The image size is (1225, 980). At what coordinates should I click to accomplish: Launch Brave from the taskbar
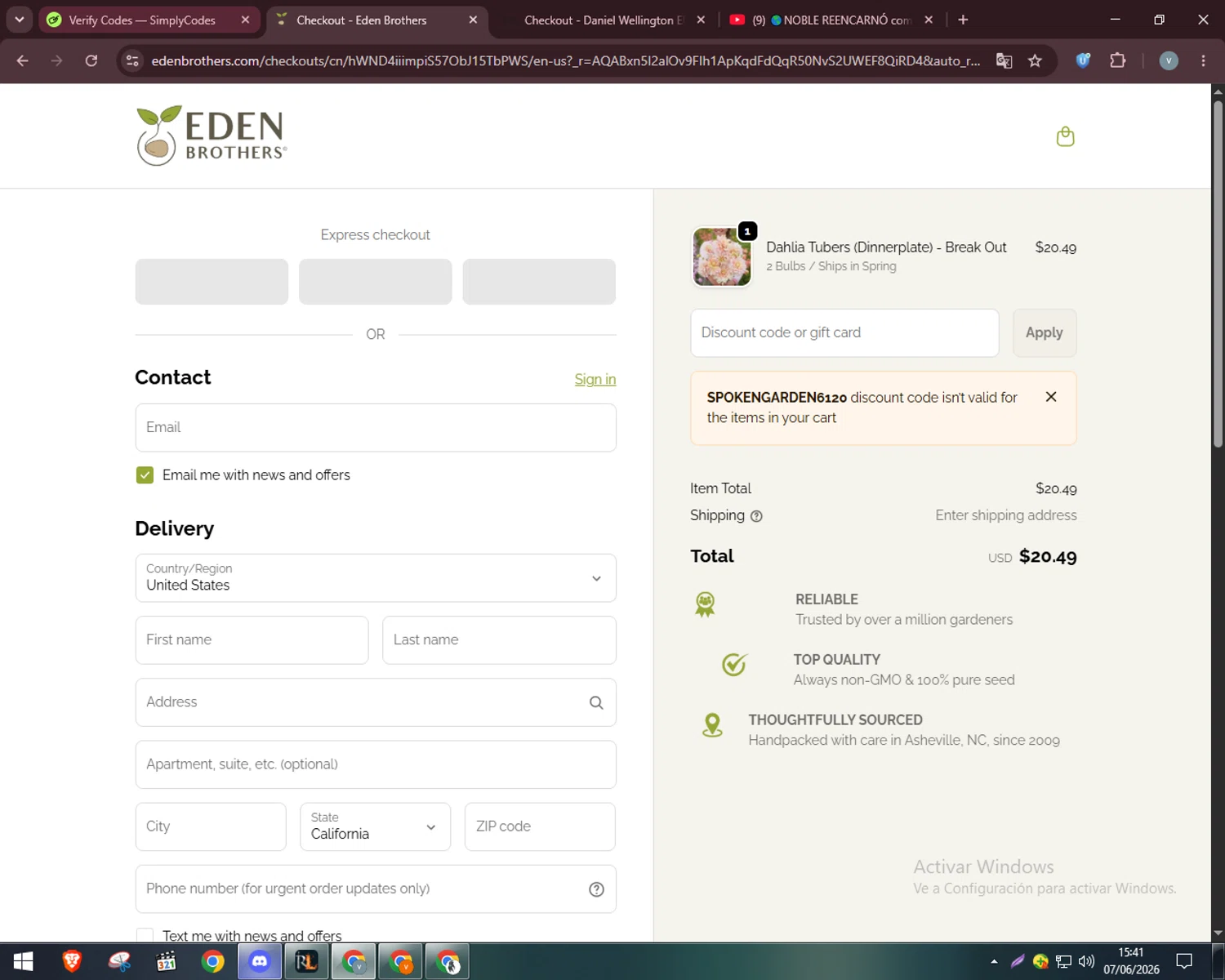(x=72, y=962)
